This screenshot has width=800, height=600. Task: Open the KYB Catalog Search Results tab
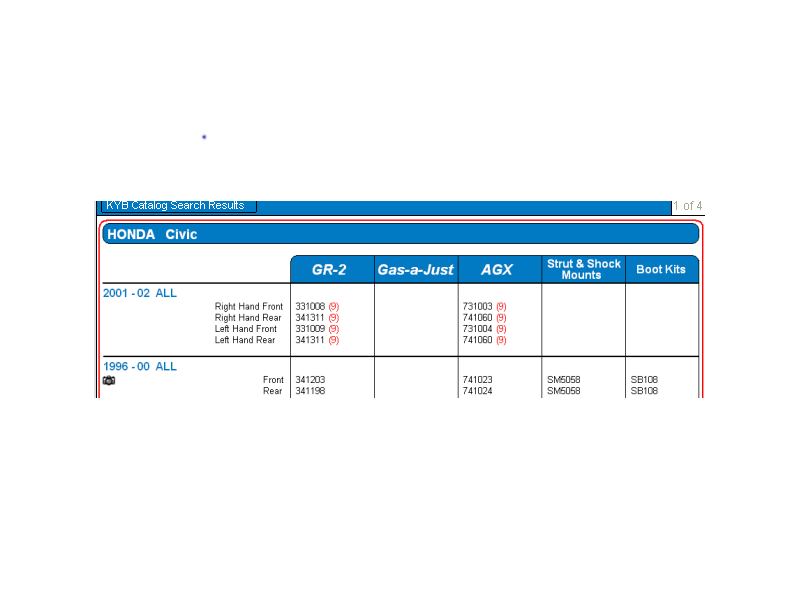coord(177,205)
